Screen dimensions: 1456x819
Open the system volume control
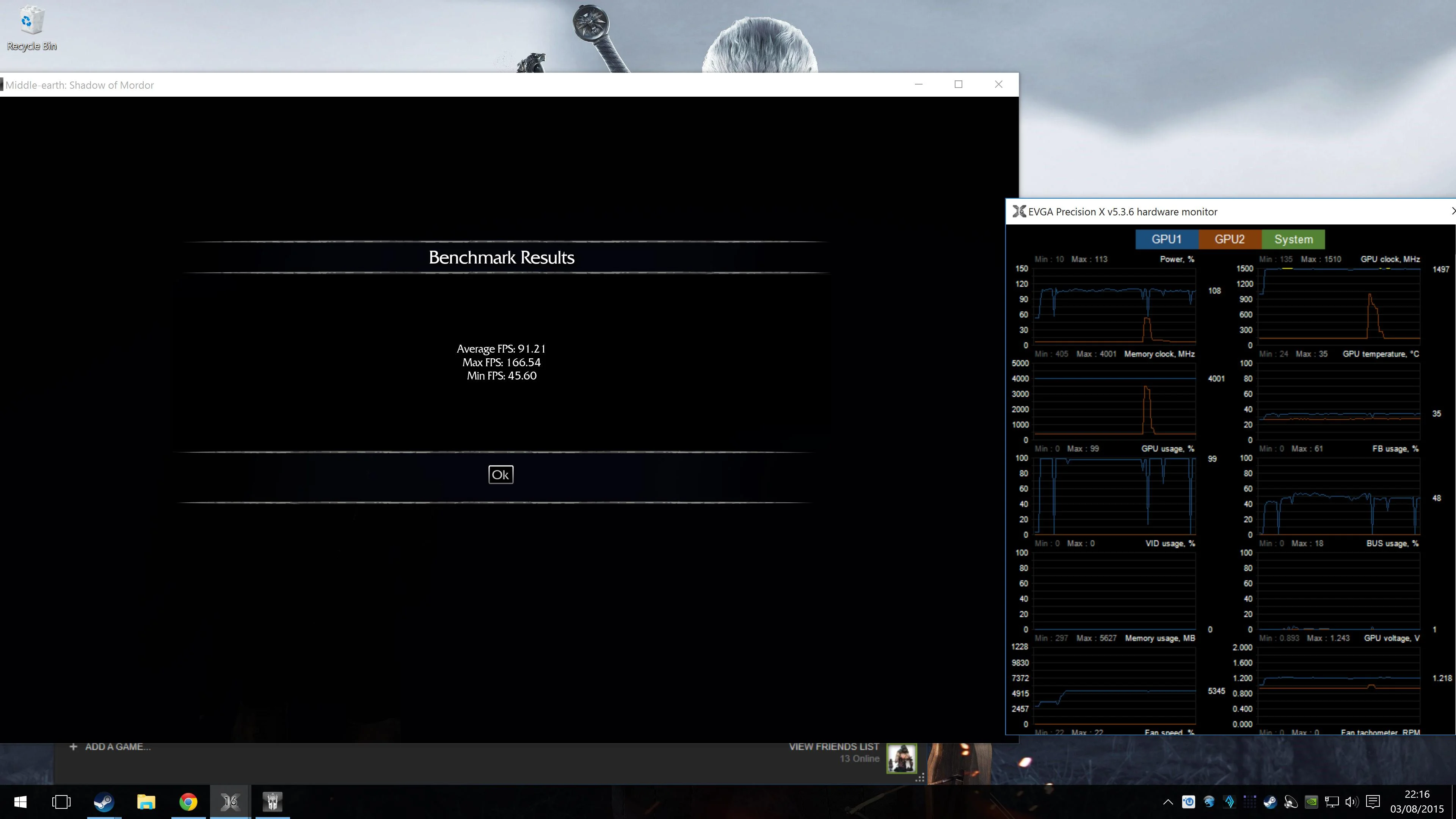point(1352,802)
